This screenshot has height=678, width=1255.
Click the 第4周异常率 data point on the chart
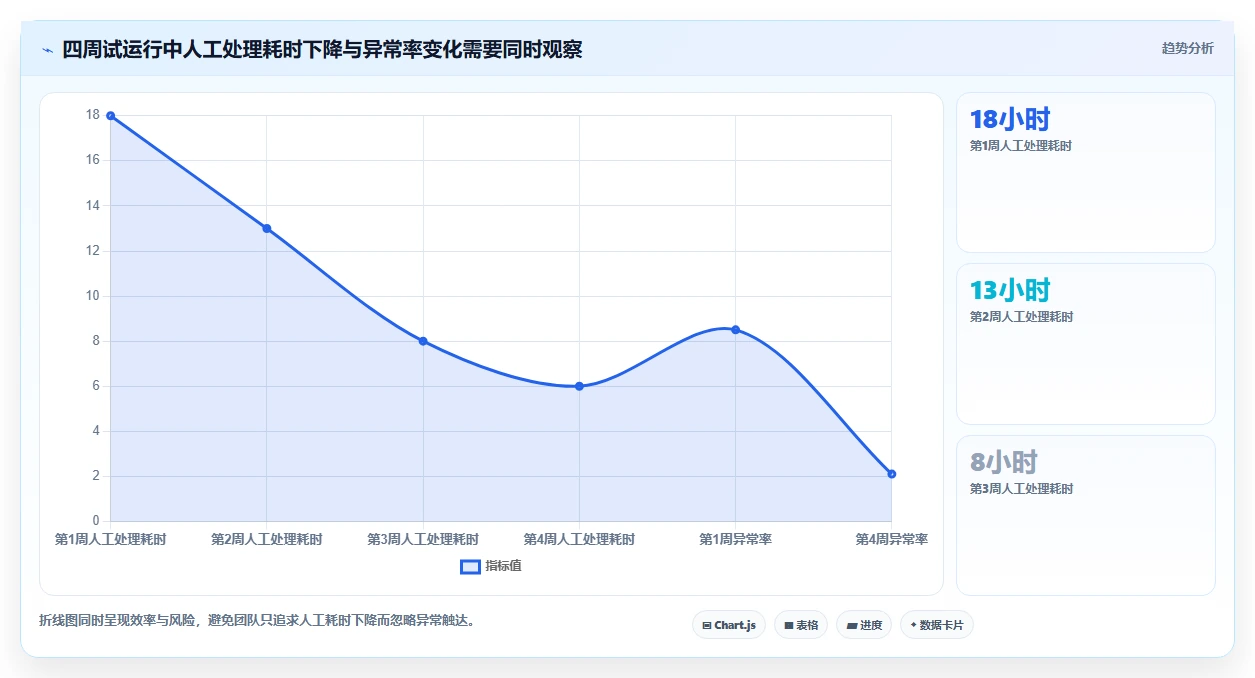click(891, 474)
